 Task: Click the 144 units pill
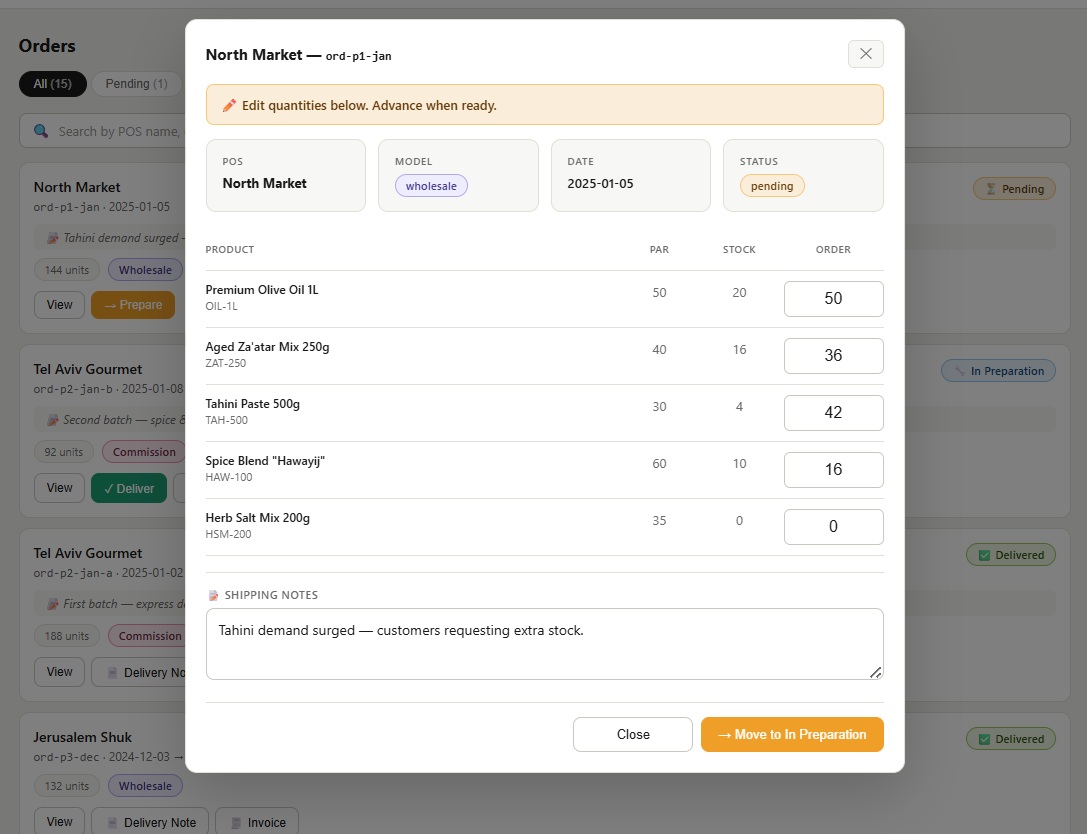click(67, 270)
